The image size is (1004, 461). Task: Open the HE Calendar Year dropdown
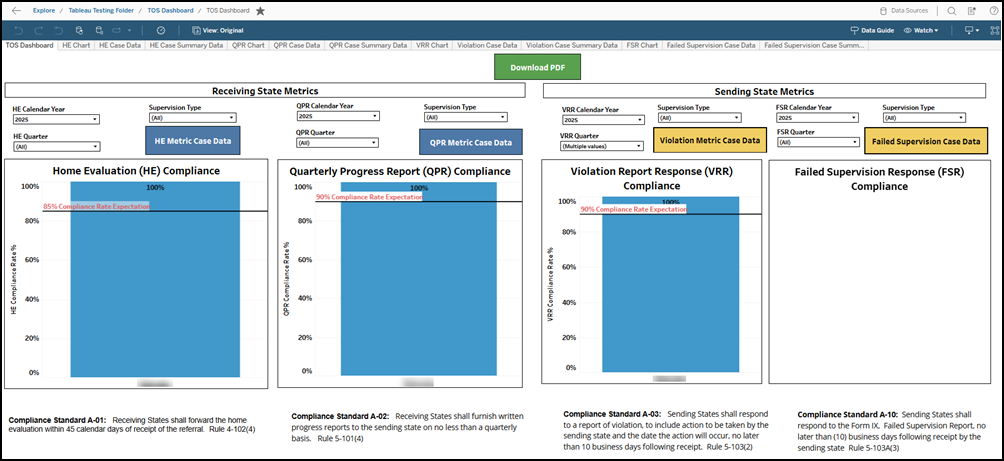point(55,119)
